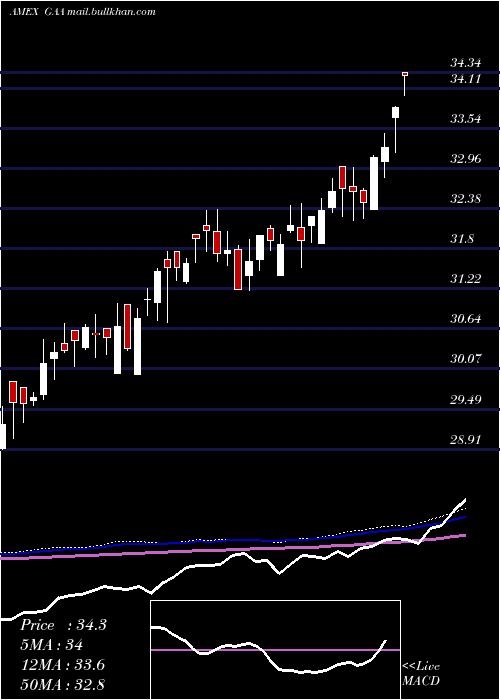Click the 33.54 price level label

tap(466, 119)
